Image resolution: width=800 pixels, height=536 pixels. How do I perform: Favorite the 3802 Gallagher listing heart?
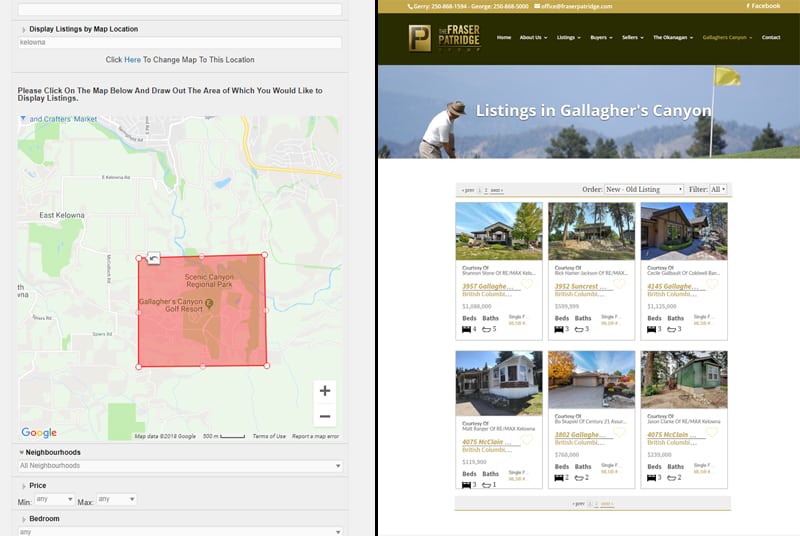coord(619,433)
